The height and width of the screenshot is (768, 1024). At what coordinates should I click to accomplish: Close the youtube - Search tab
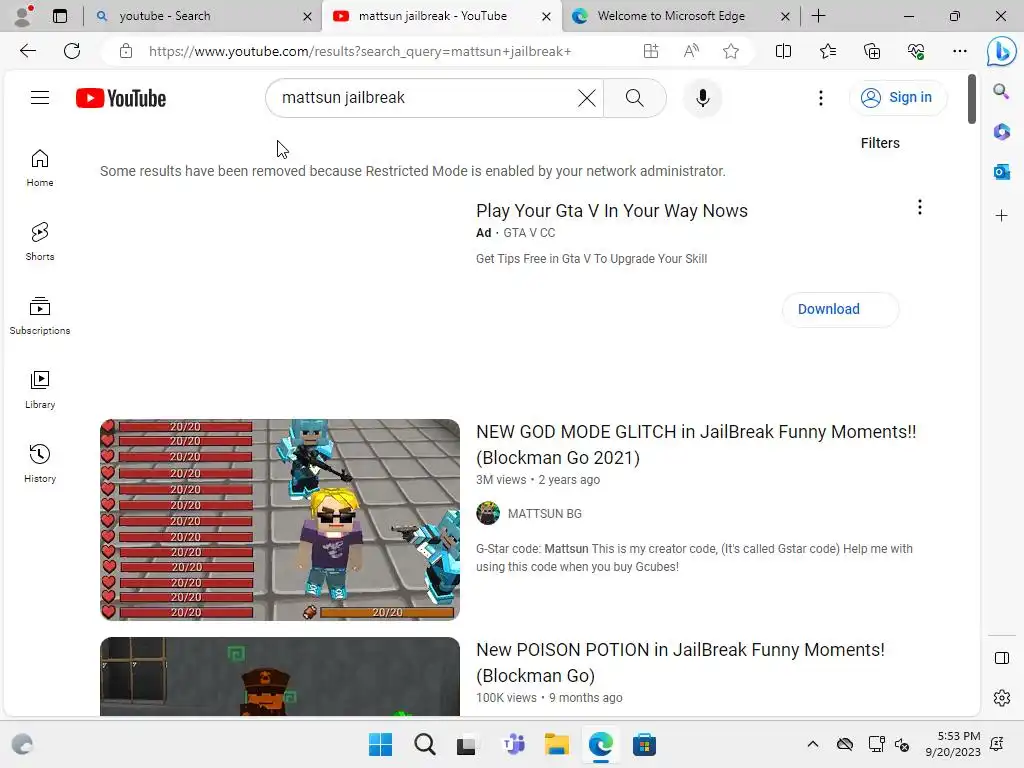pyautogui.click(x=308, y=16)
